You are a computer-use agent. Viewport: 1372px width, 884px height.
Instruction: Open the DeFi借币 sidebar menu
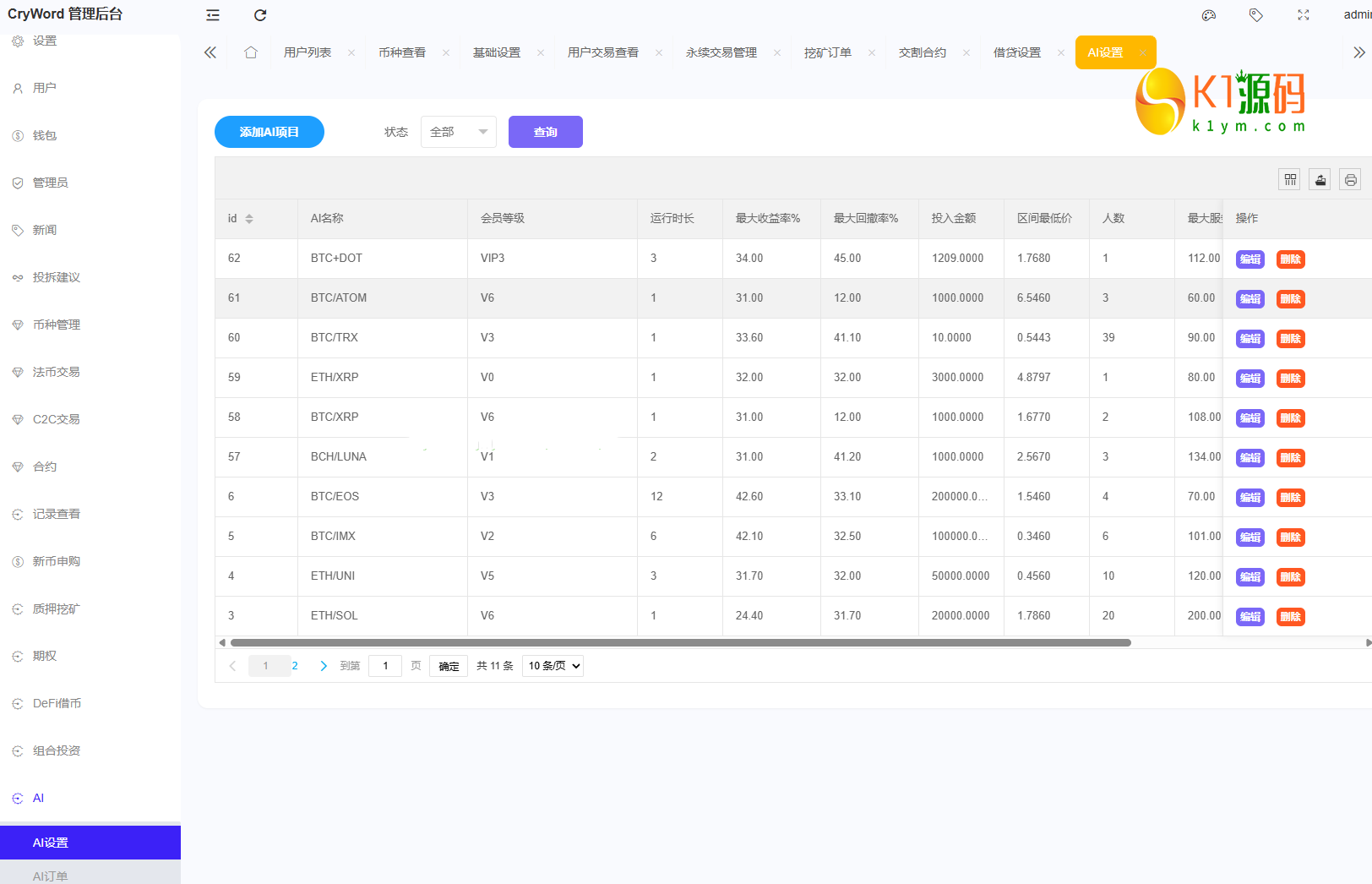point(90,703)
